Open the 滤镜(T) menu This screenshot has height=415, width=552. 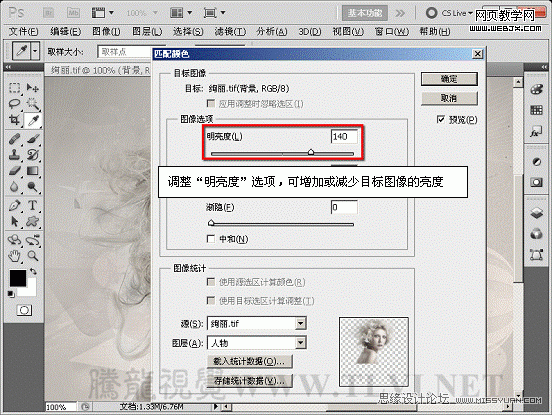click(x=230, y=32)
